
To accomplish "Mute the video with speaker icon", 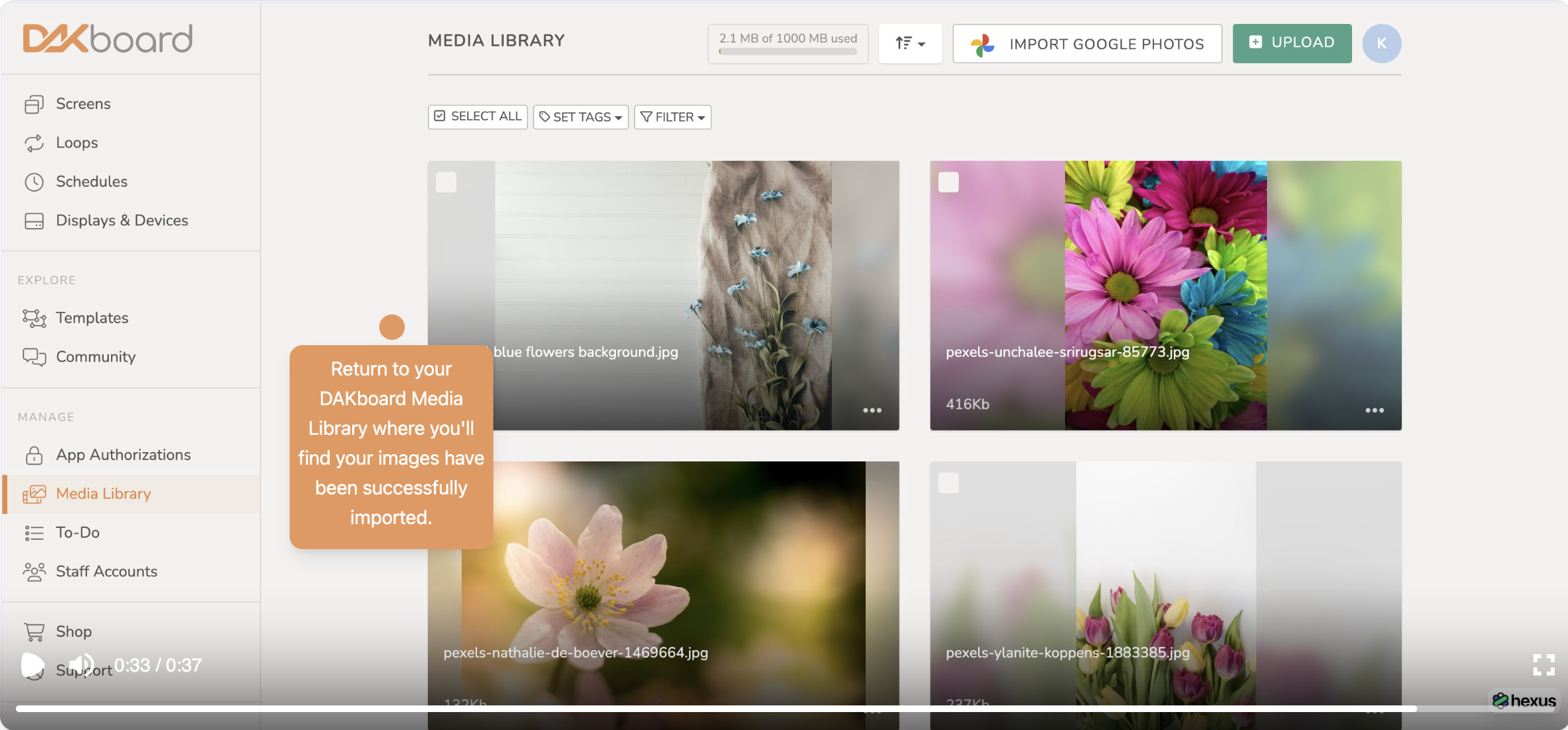I will [81, 664].
